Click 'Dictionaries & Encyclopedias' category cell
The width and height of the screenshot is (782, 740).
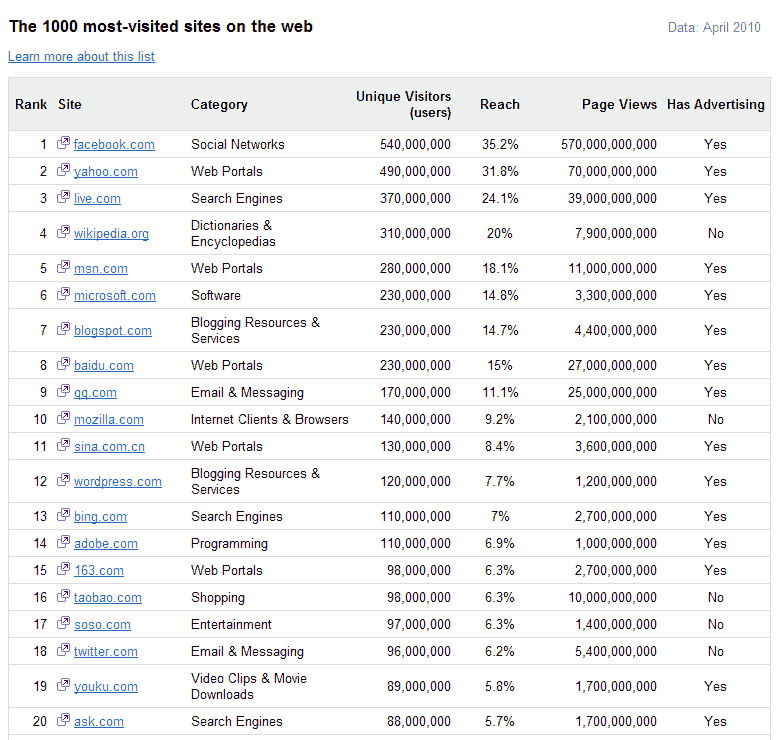tap(233, 233)
